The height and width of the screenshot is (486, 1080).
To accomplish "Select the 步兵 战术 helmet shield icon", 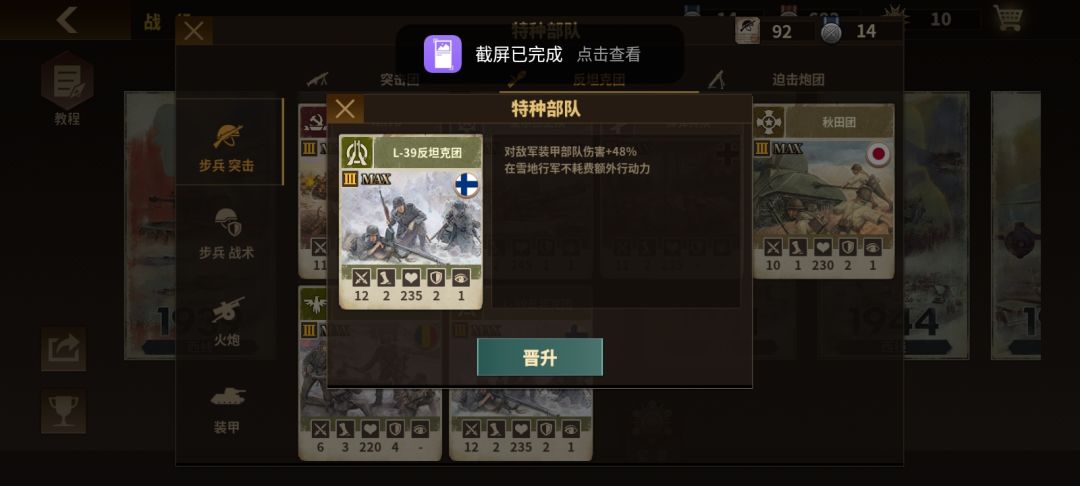I will click(227, 224).
